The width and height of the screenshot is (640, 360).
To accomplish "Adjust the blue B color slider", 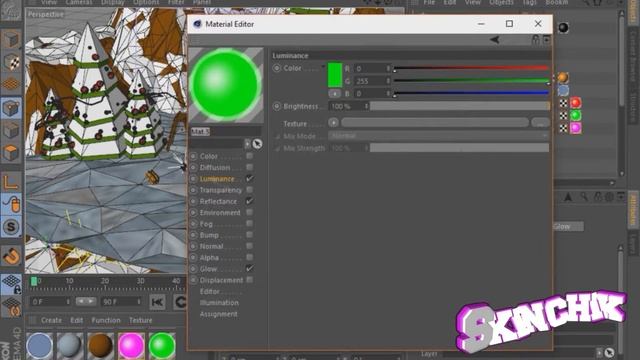I will (471, 93).
